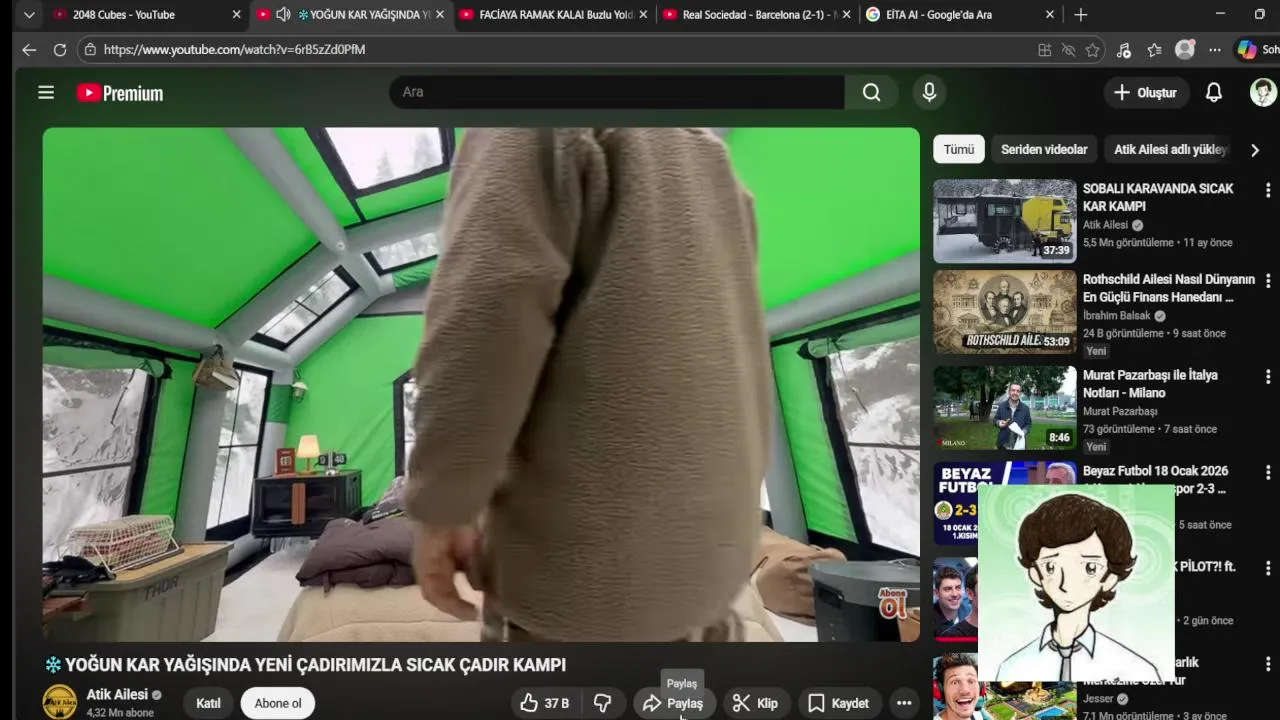Open options for Beyaz Futbol video
This screenshot has width=1280, height=720.
click(x=1268, y=473)
